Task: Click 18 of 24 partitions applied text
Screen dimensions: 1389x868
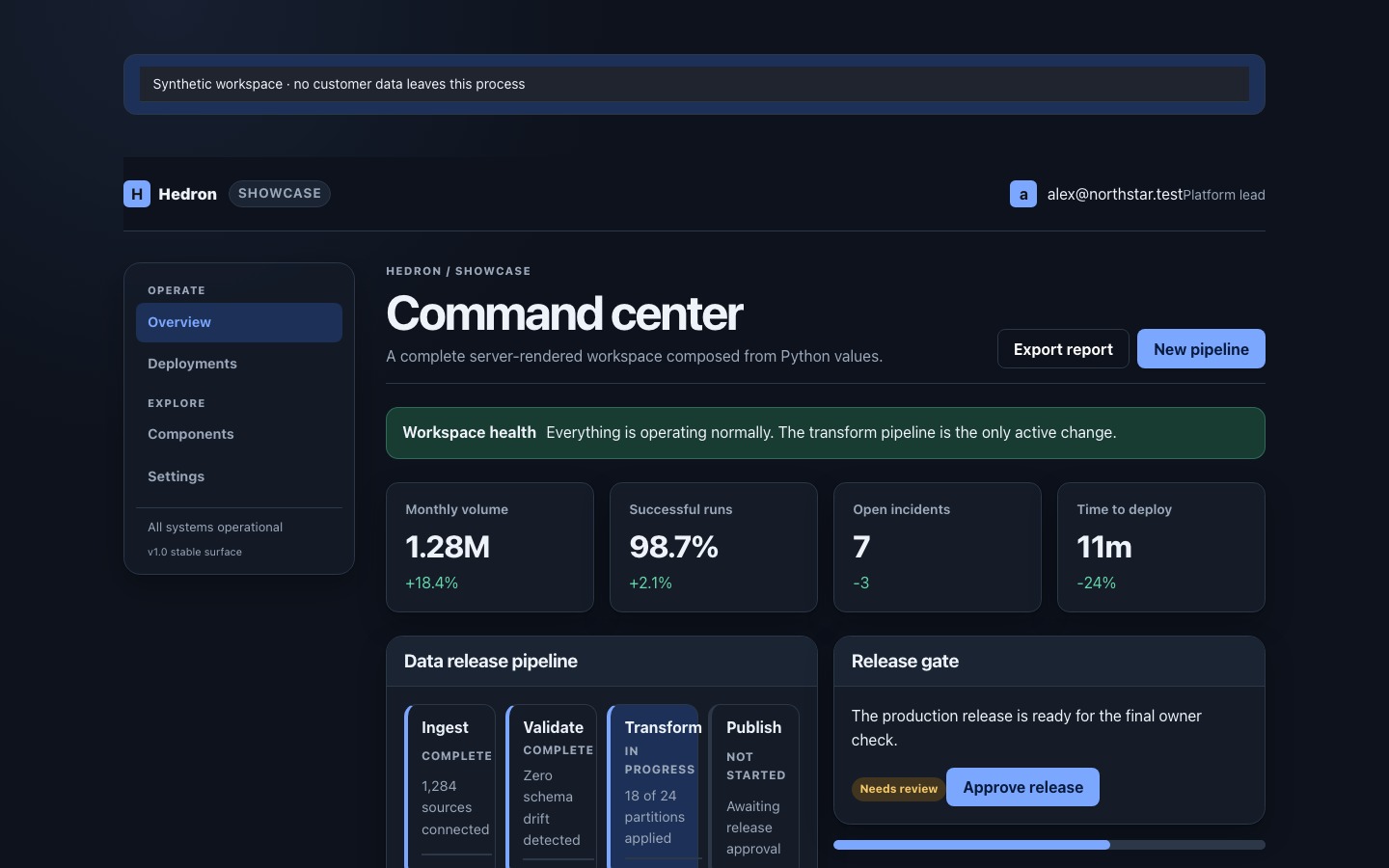Action: point(655,817)
